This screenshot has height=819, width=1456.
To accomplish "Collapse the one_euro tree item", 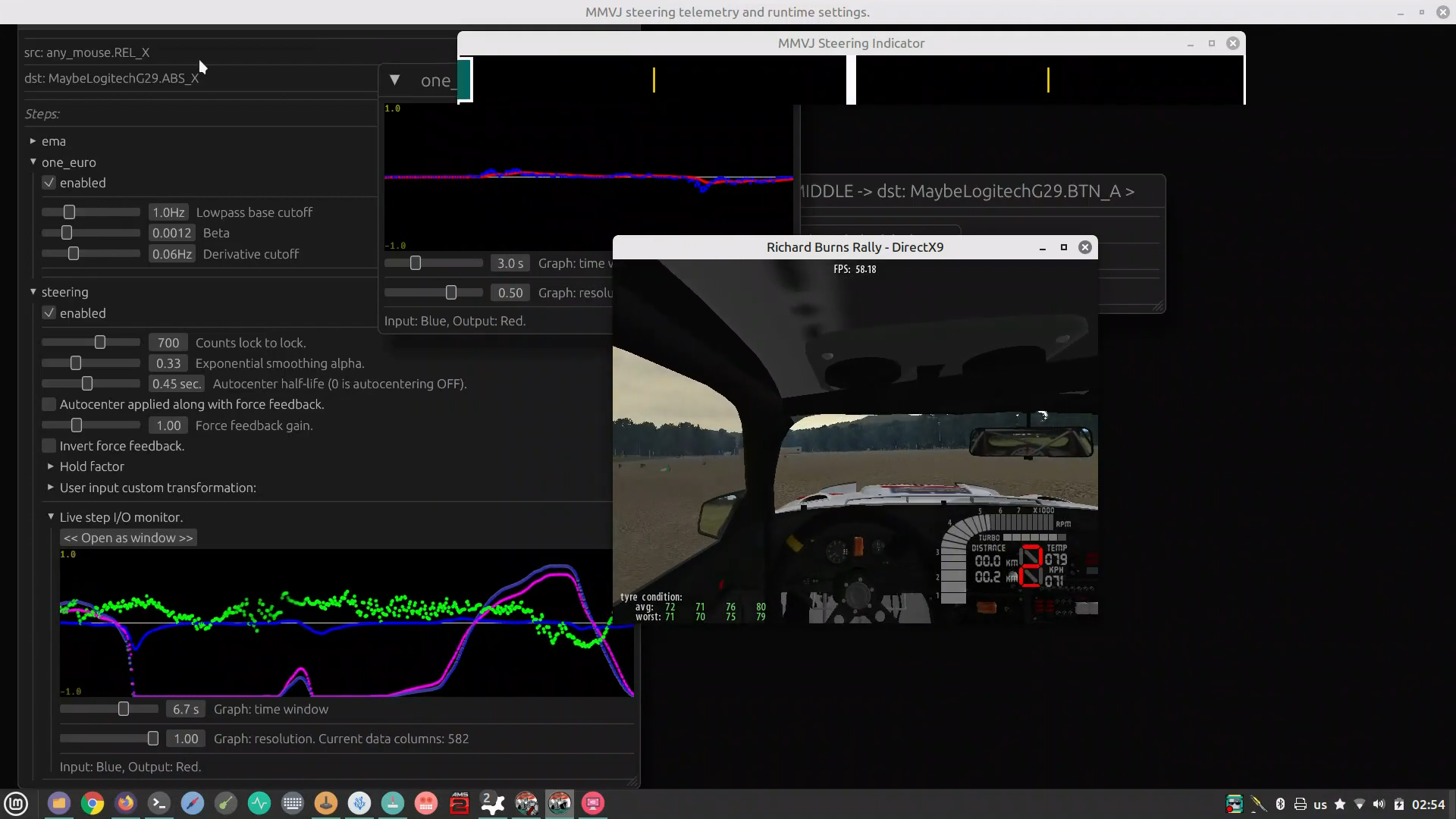I will coord(33,162).
